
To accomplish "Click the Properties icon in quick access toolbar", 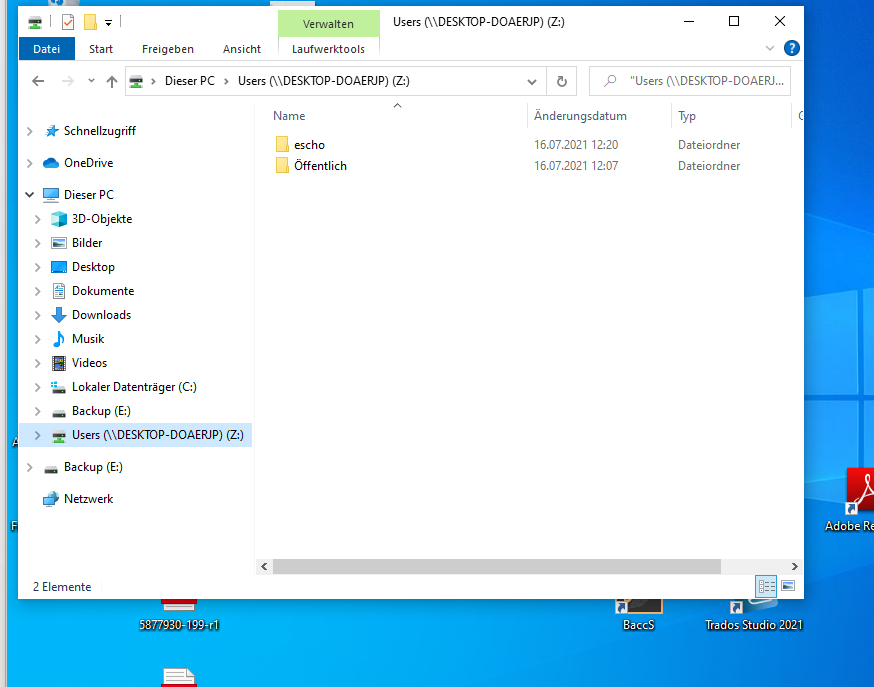I will (67, 22).
